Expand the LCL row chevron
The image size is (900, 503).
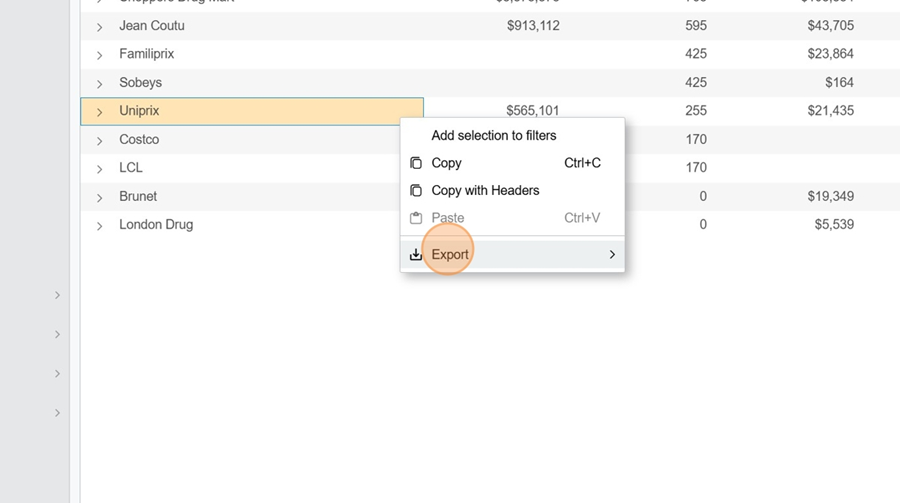click(99, 169)
